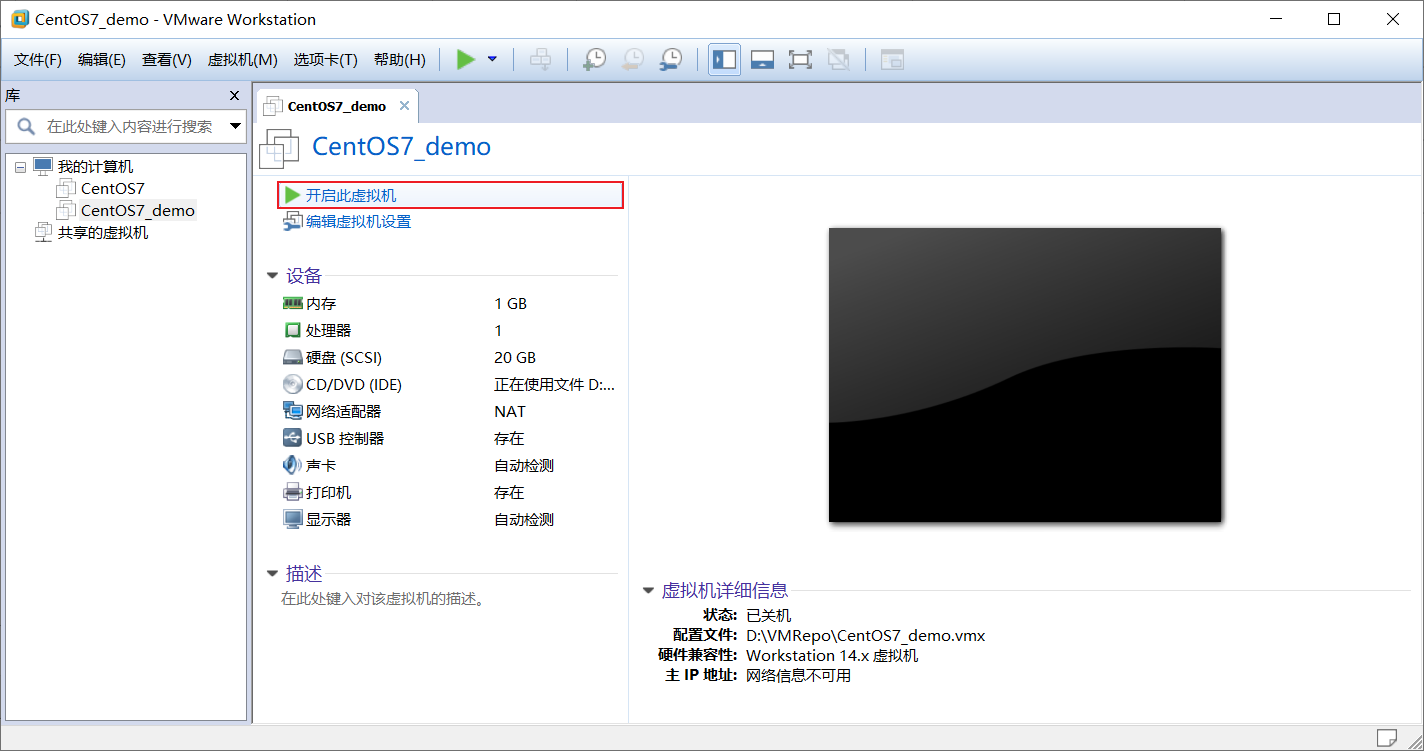Click the Workstation 14.x 虚拟机 compatibility text
Viewport: 1424px width, 751px height.
pyautogui.click(x=832, y=655)
